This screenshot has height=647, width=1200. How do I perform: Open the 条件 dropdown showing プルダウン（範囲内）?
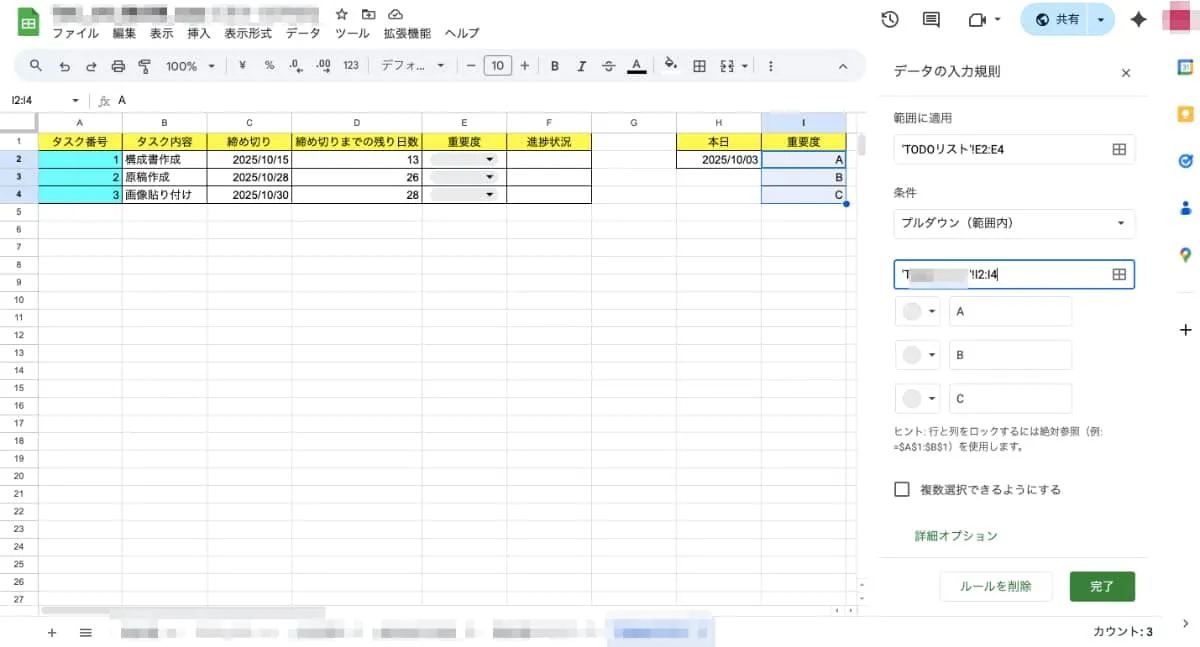click(x=1013, y=223)
